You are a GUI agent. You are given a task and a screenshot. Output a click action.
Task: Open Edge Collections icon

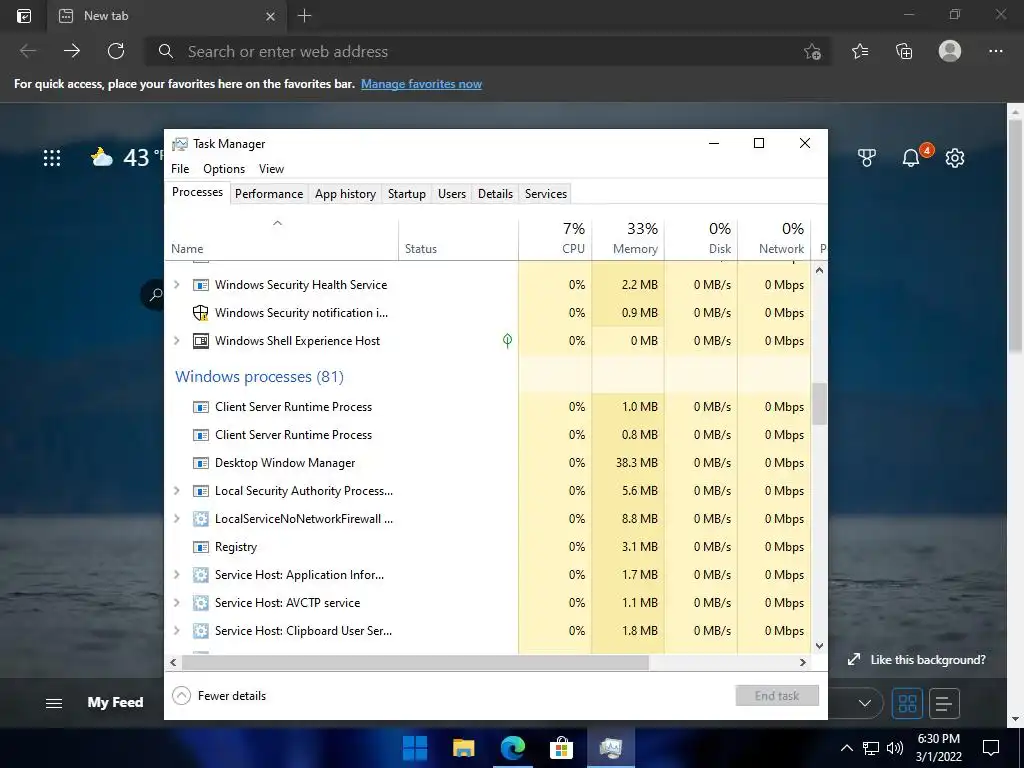point(904,51)
